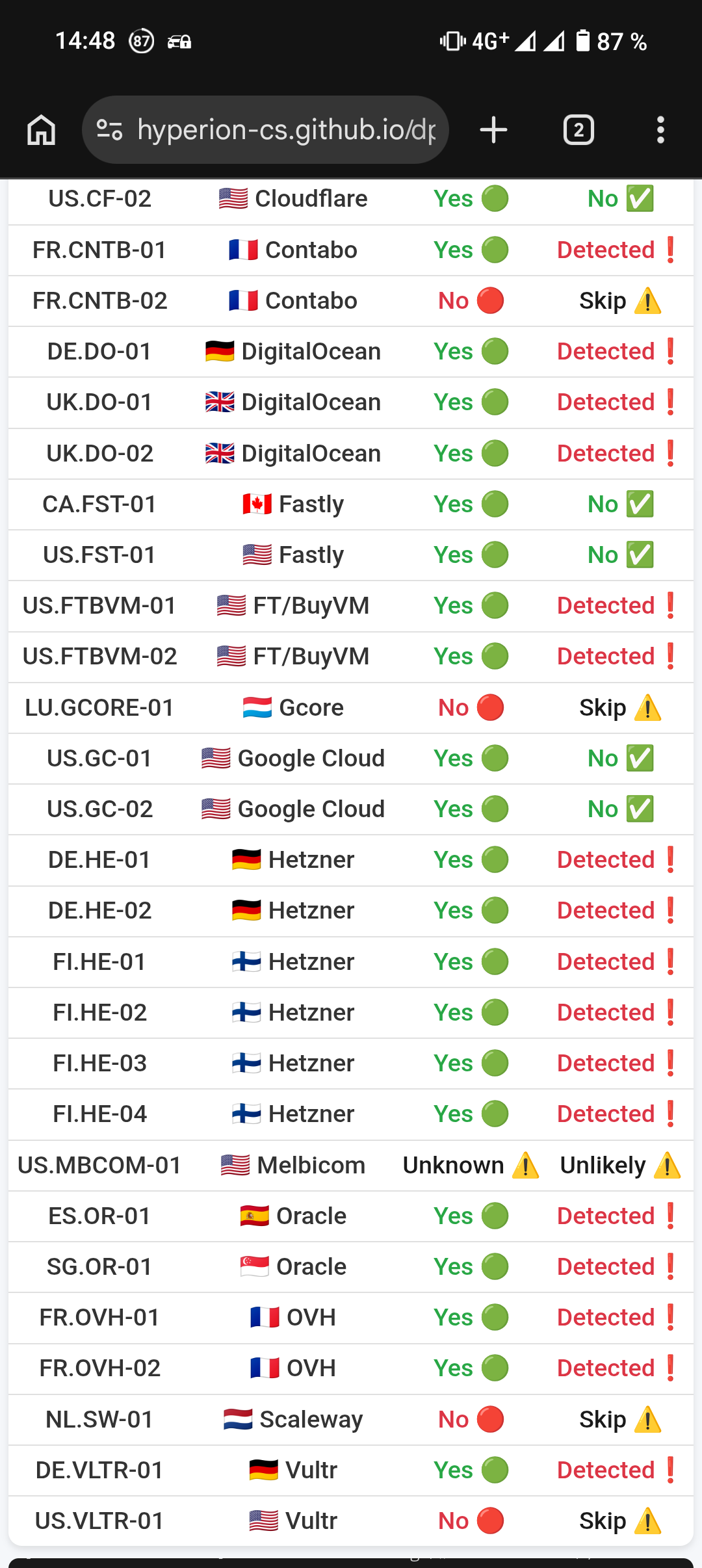
Task: Tap the Detected label for UK.DO-01
Action: pos(605,402)
